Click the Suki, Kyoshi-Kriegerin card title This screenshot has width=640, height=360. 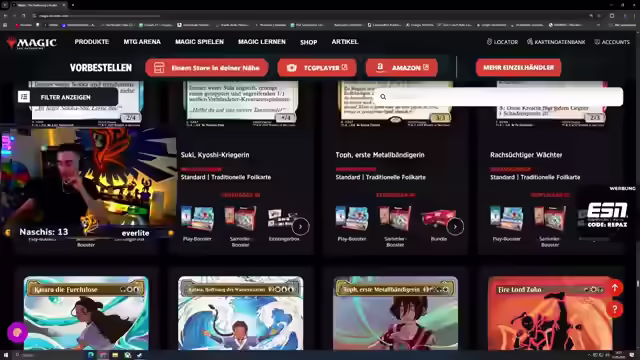tap(215, 155)
